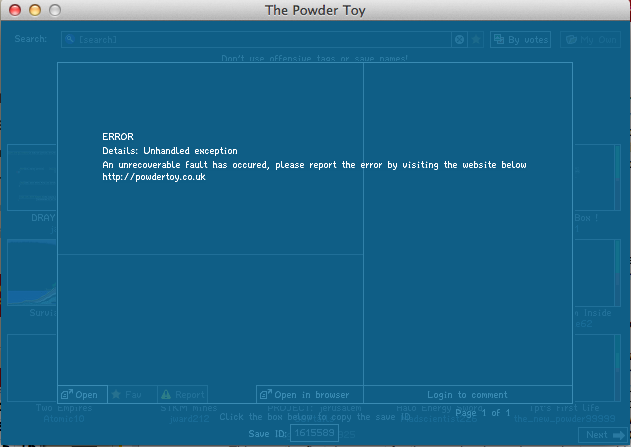Click the powdertoy.co.uk URL text
Viewport: 631px width, 447px height.
tap(154, 177)
